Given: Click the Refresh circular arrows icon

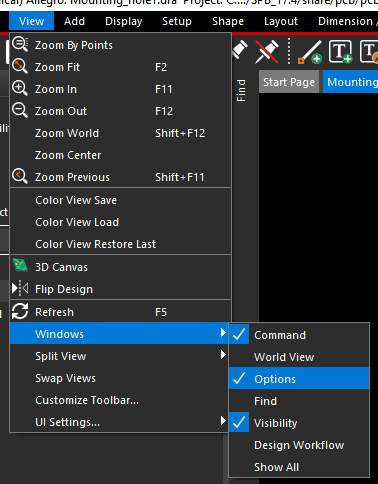Looking at the screenshot, I should point(20,311).
